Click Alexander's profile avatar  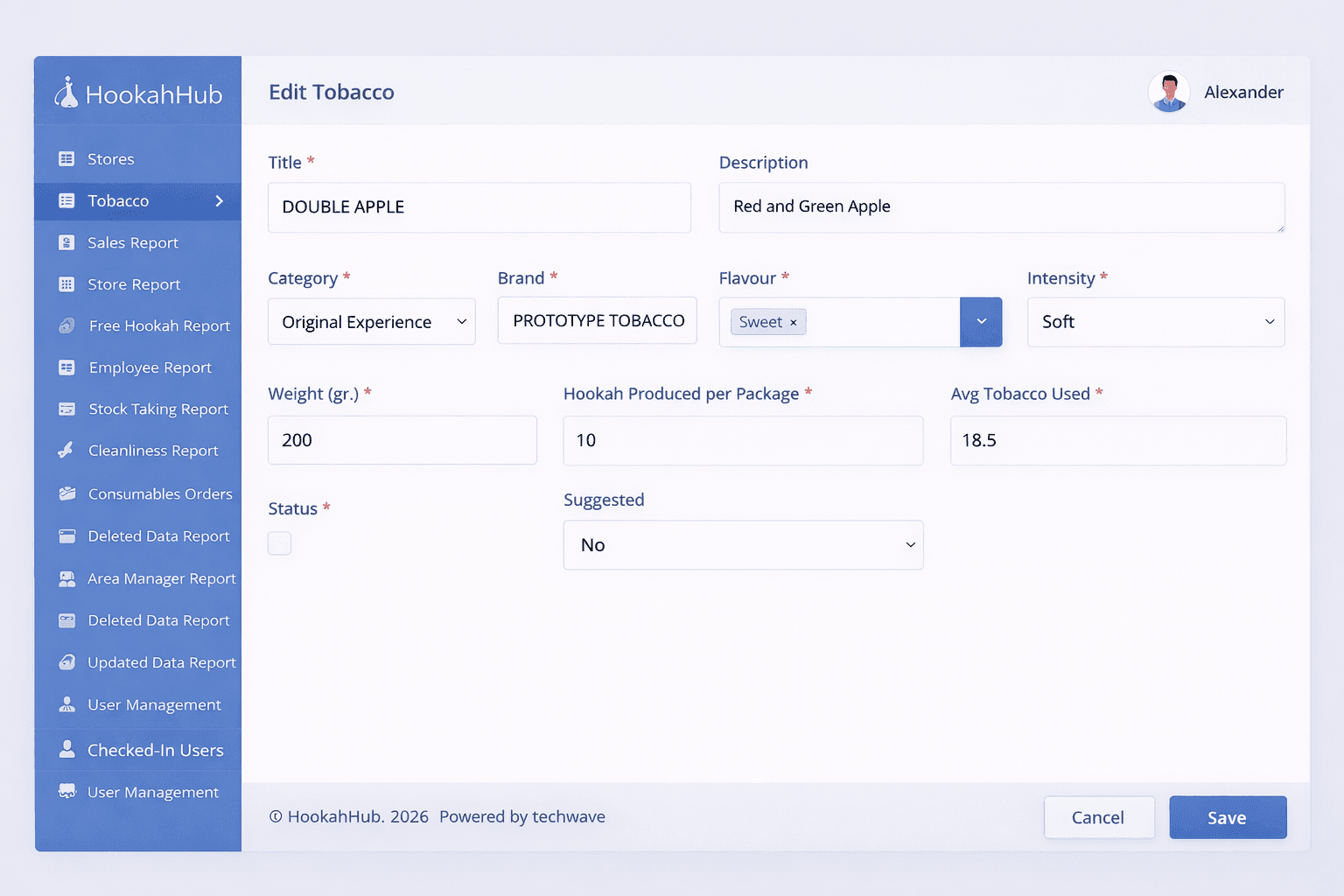point(1169,91)
